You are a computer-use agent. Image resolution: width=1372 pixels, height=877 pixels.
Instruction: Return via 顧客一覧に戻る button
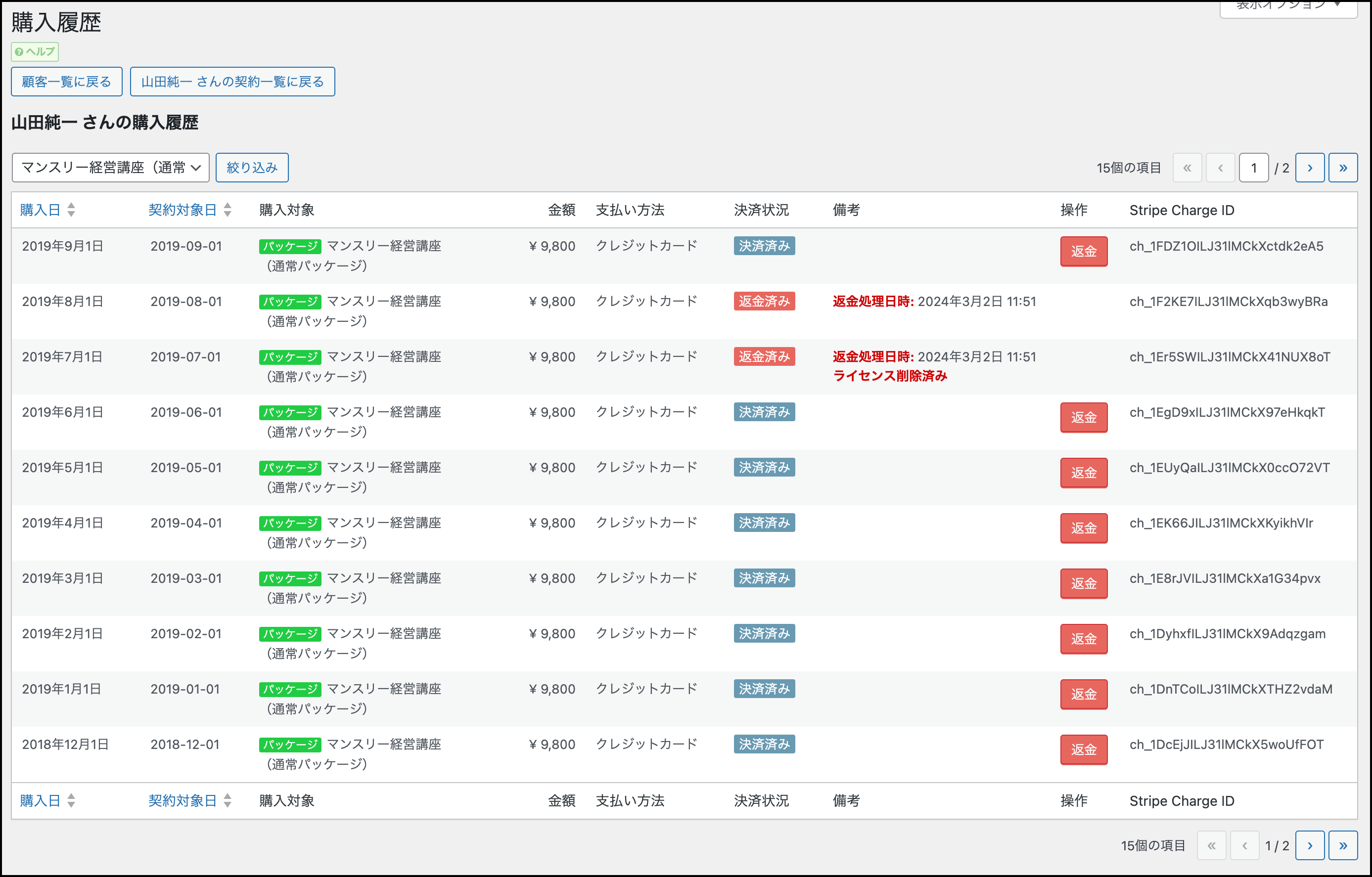67,82
